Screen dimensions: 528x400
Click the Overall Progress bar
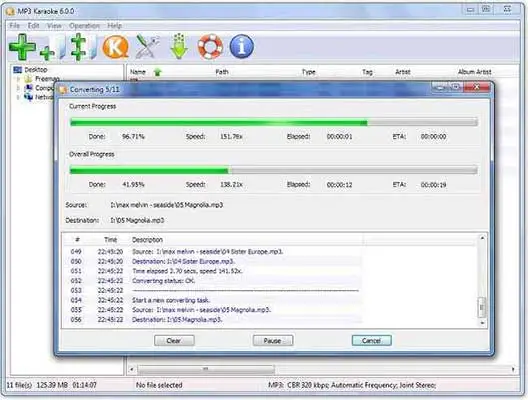273,170
